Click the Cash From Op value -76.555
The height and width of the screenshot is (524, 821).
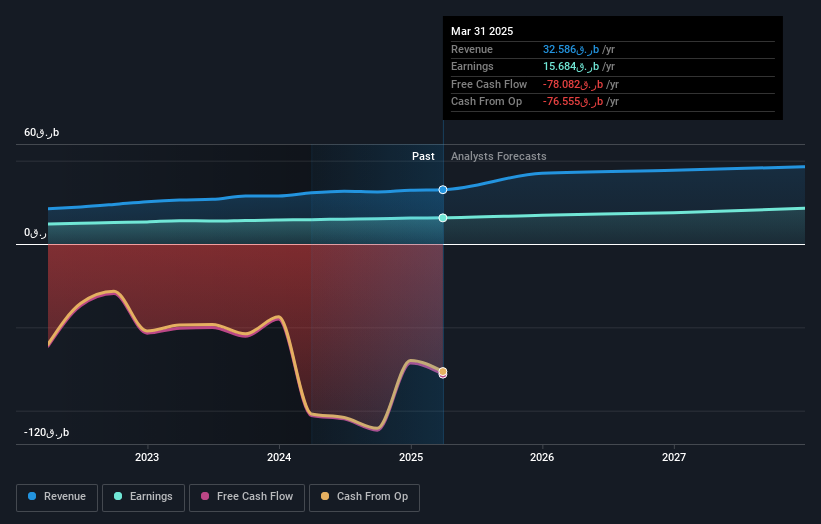click(573, 102)
